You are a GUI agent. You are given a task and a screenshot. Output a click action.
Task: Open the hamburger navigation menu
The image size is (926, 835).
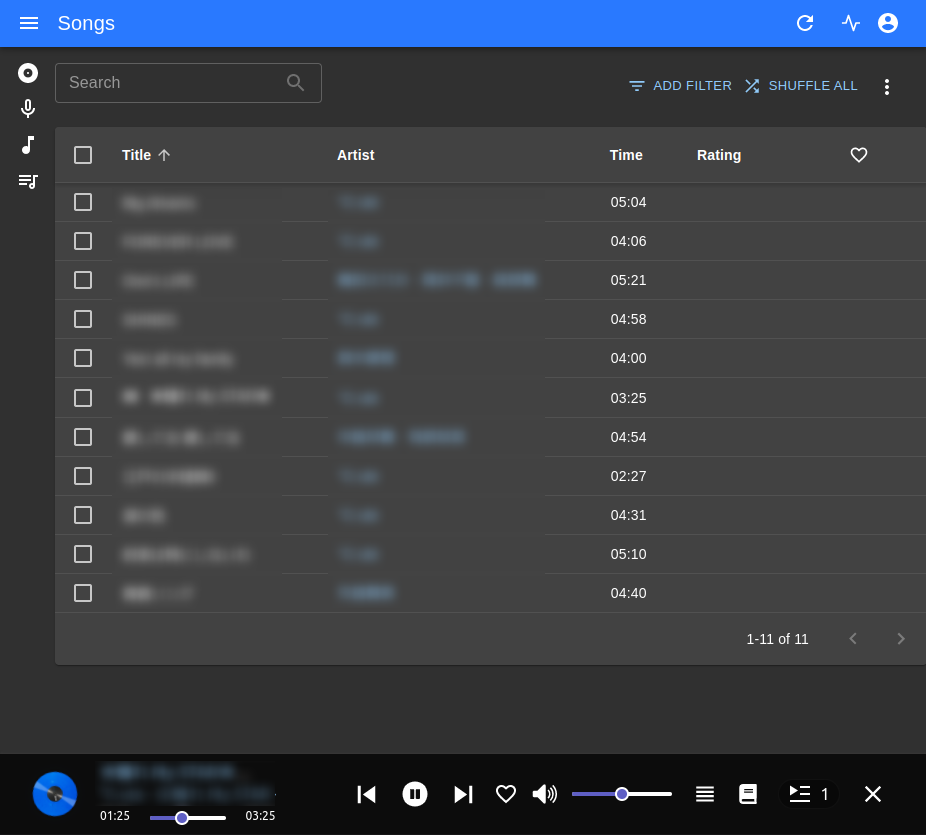coord(29,23)
